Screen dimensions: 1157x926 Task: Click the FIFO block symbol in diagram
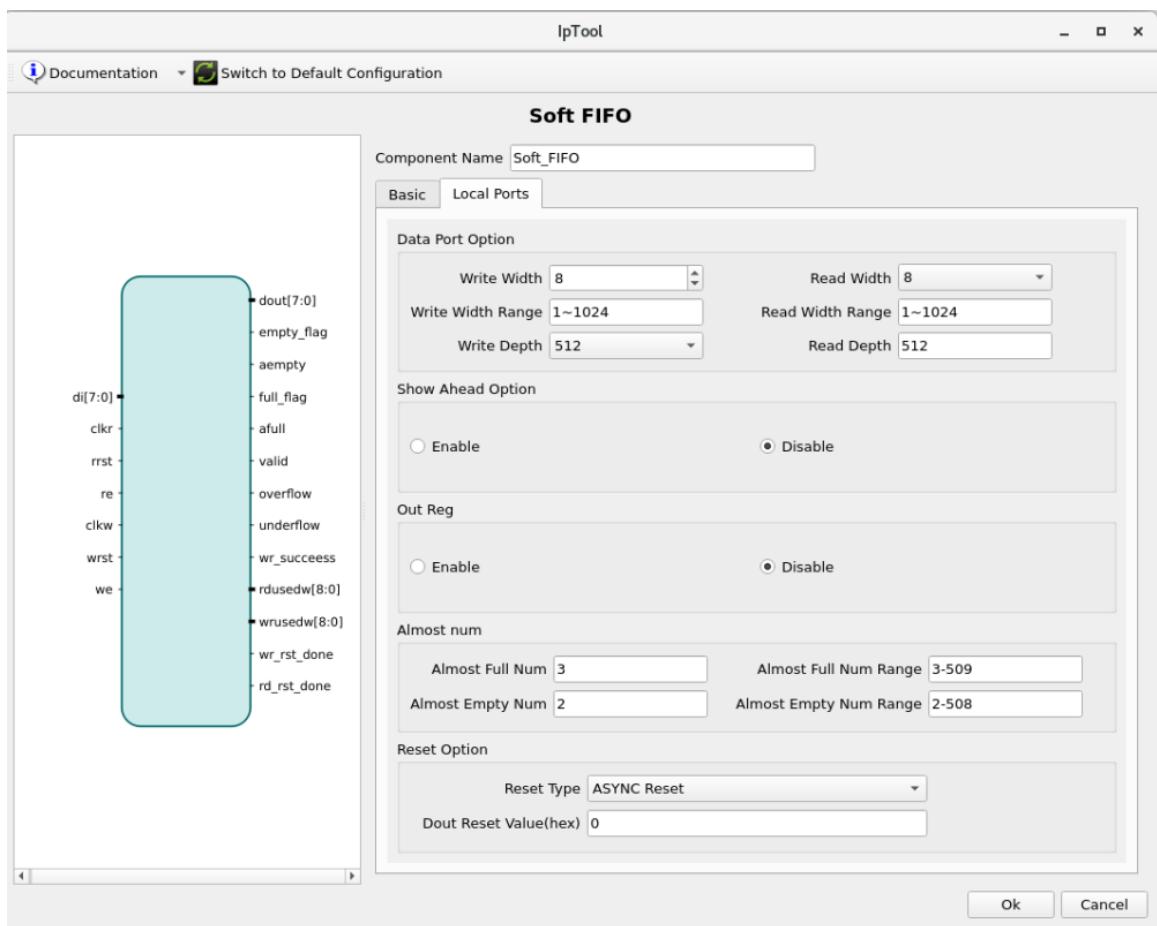pos(186,502)
